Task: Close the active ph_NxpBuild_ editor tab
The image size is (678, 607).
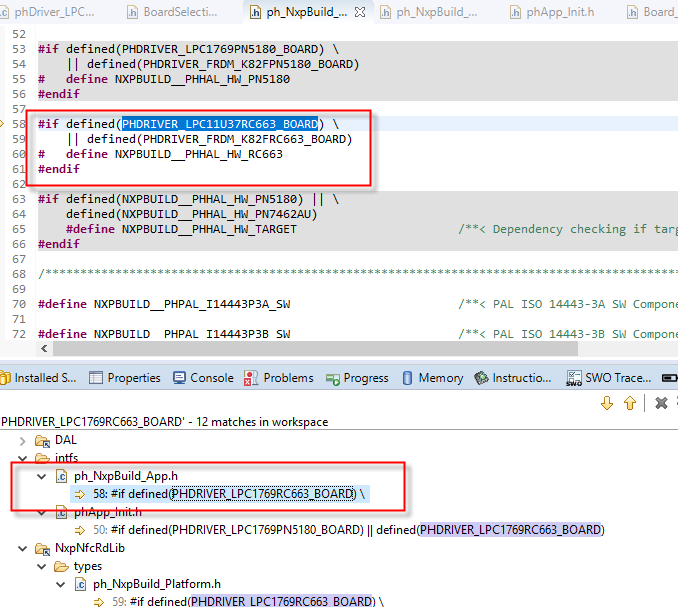Action: tap(360, 12)
